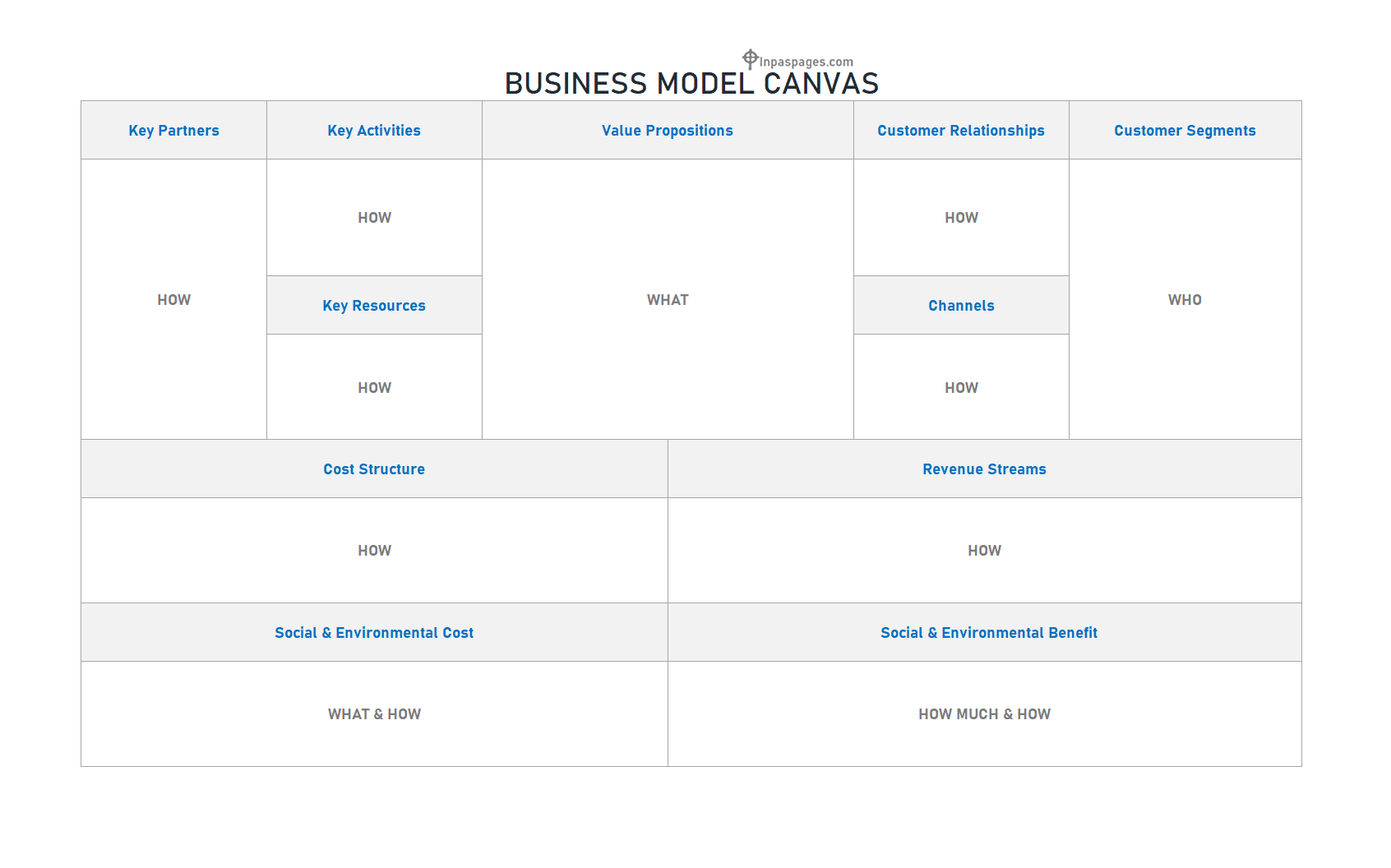Click the WHAT placeholder under Value Propositions

click(x=668, y=300)
